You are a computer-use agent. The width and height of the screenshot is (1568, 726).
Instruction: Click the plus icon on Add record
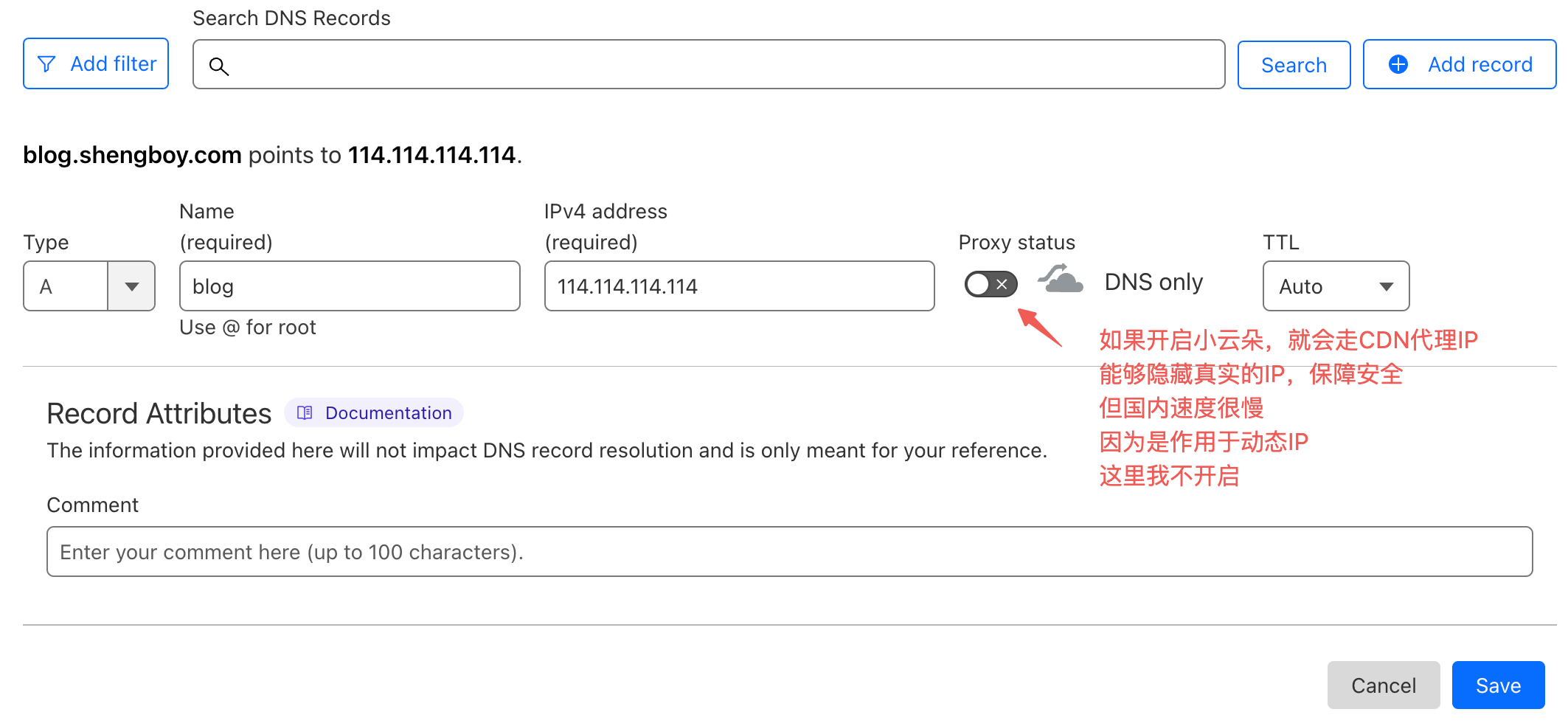(x=1398, y=64)
